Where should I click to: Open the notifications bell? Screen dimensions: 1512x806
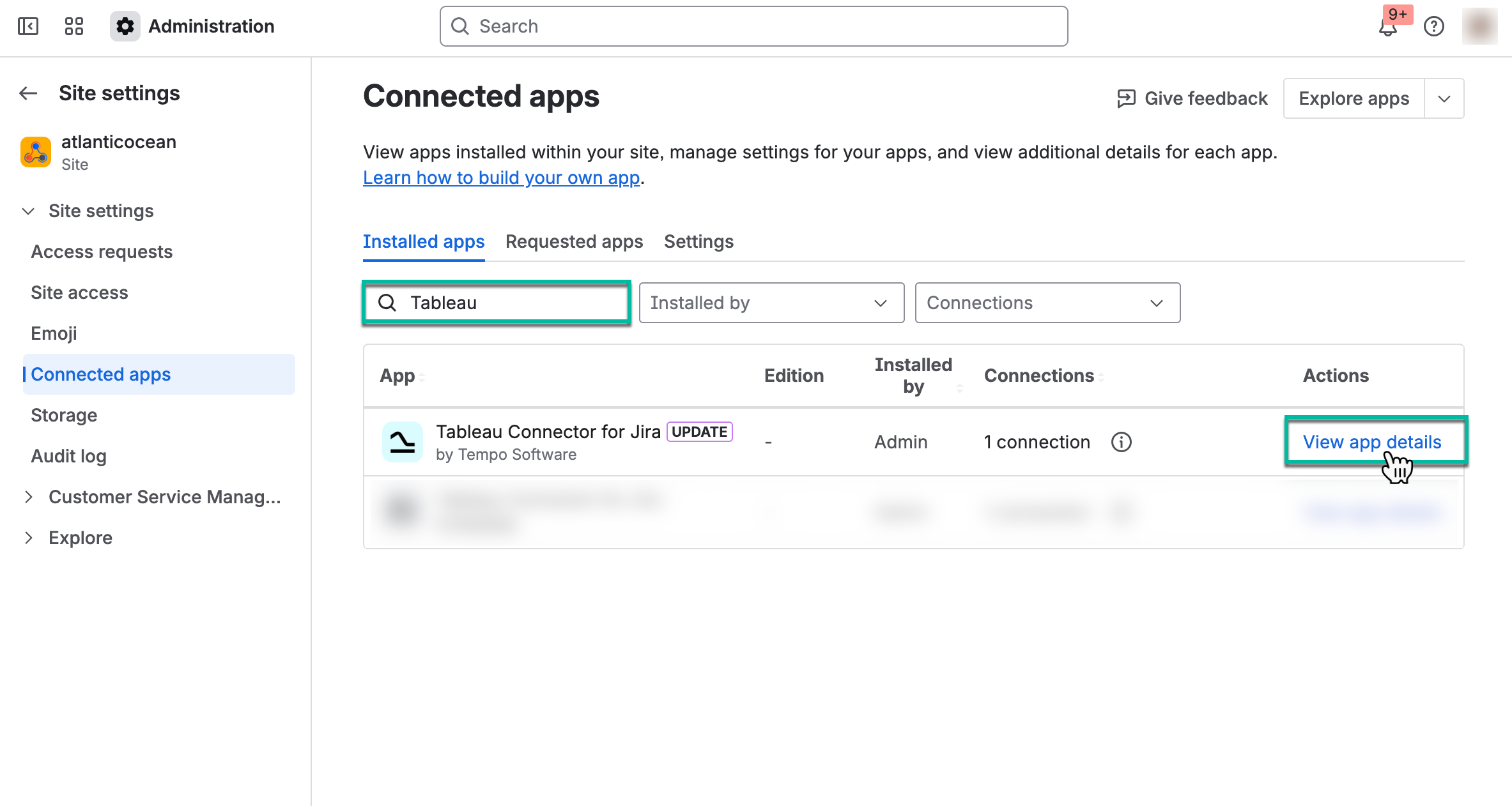click(1388, 27)
